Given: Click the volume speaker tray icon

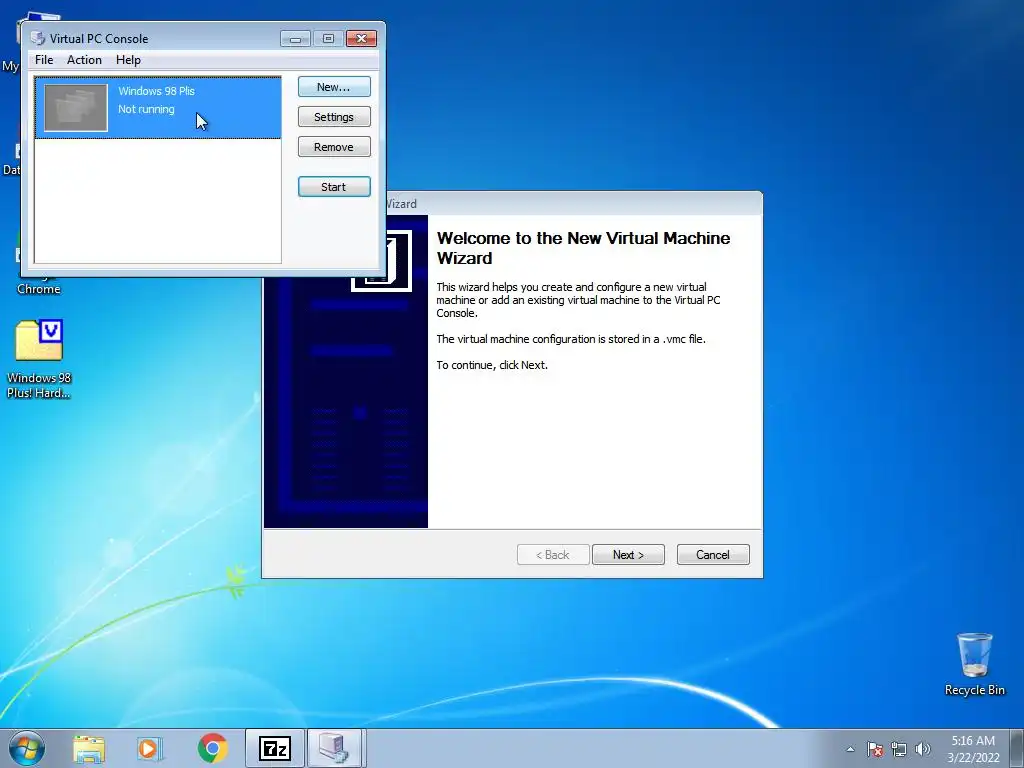Looking at the screenshot, I should 922,749.
